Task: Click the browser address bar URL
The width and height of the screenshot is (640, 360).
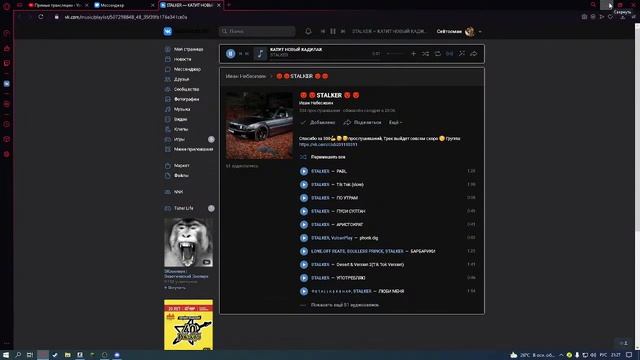Action: tap(126, 17)
